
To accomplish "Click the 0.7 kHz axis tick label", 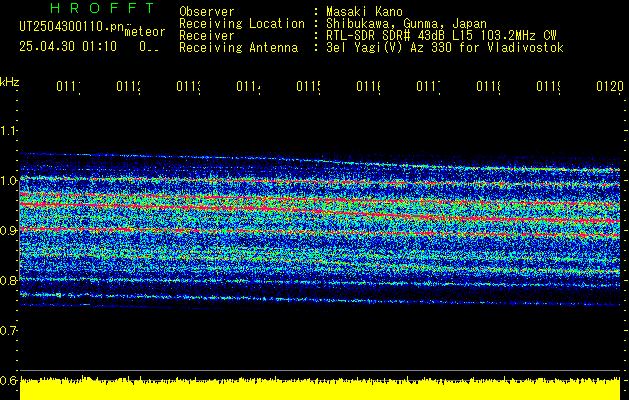I will pyautogui.click(x=9, y=331).
